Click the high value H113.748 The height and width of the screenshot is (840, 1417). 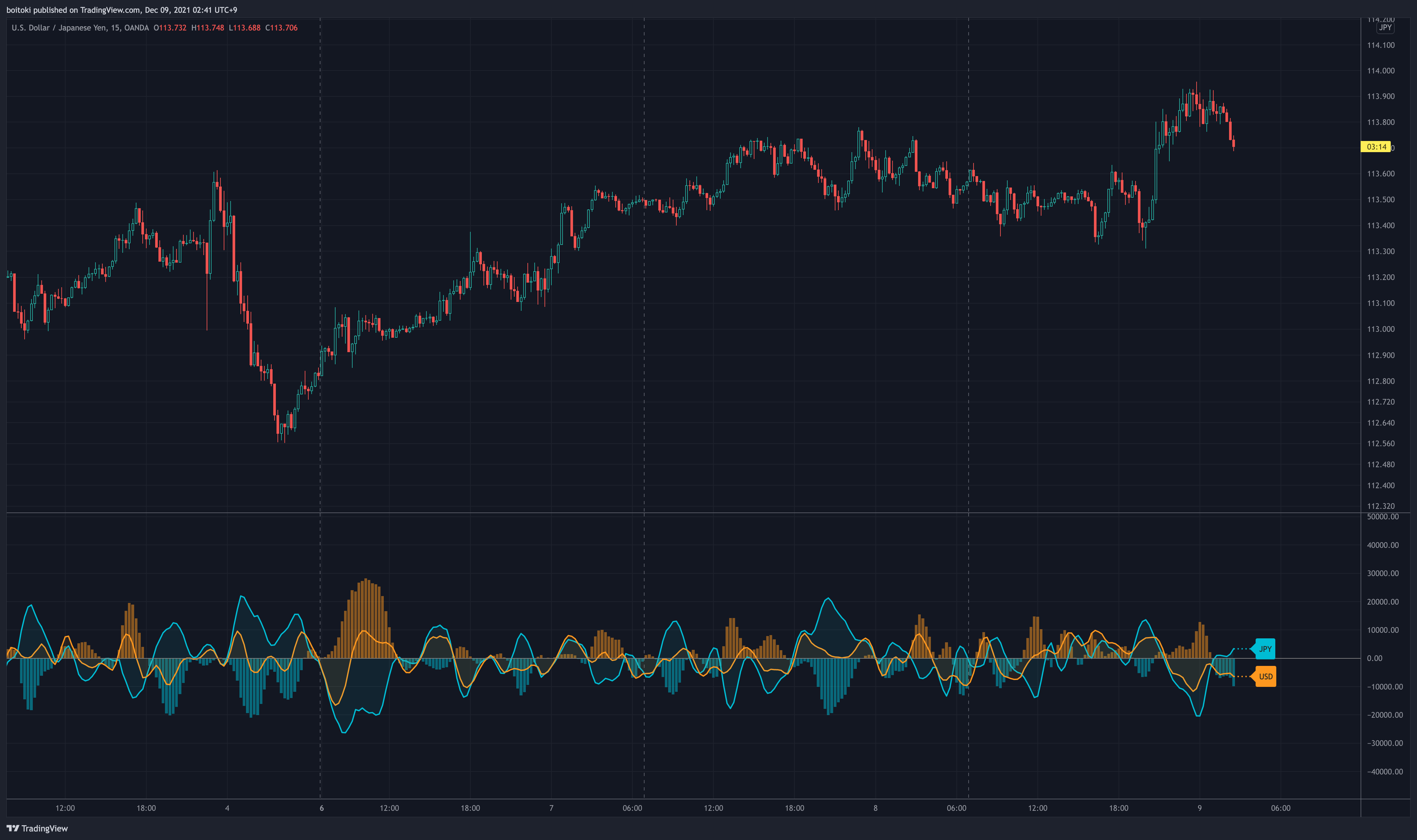(208, 28)
